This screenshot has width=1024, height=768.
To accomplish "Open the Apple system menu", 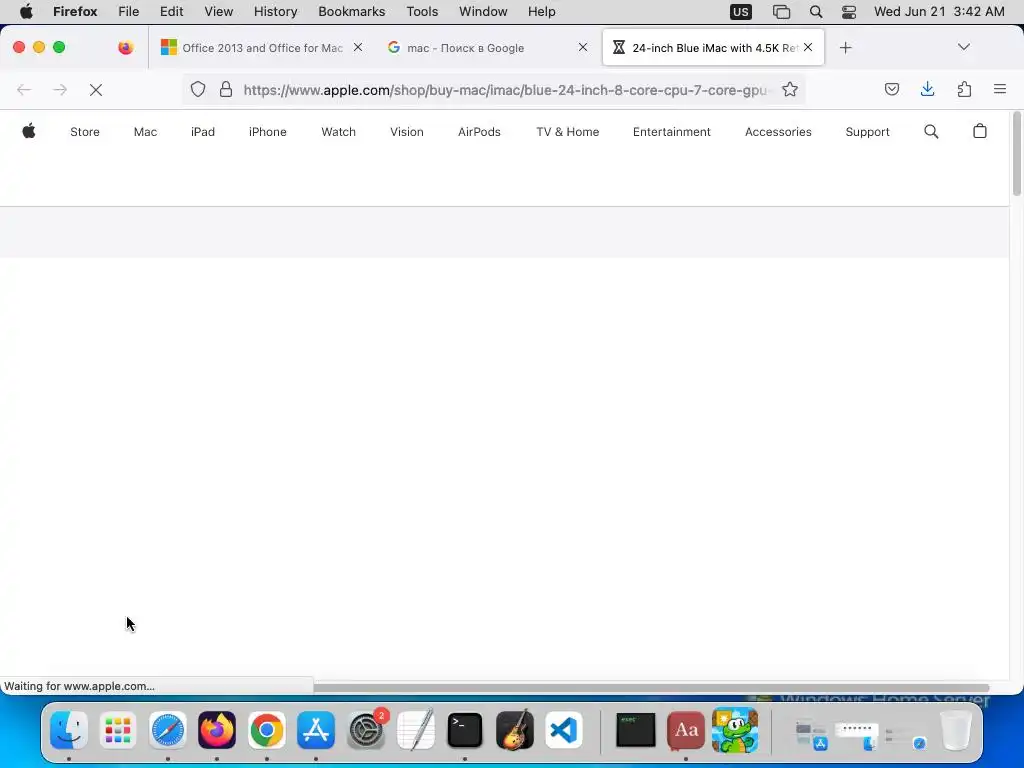I will [26, 12].
